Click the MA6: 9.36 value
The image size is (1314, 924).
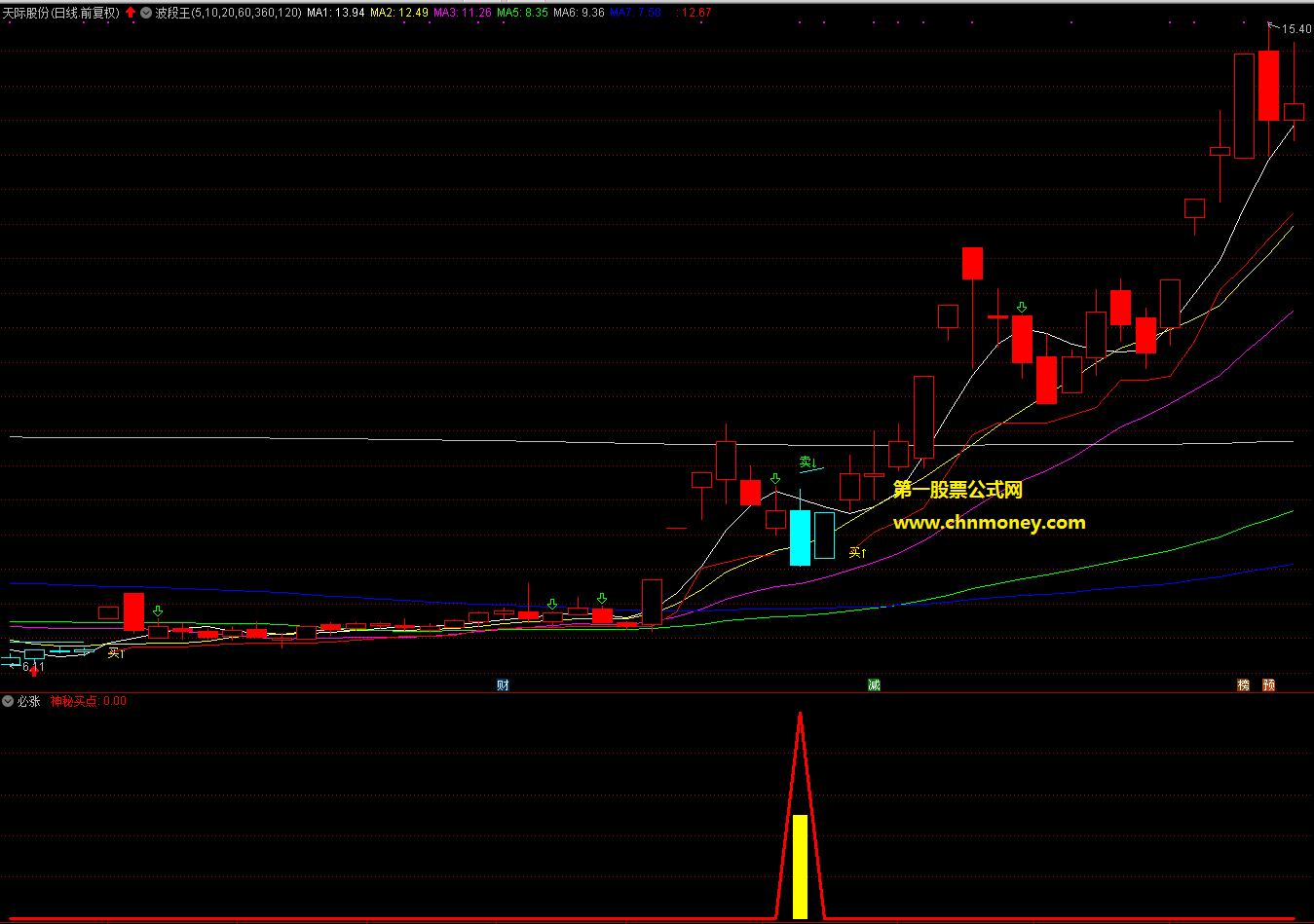(x=580, y=13)
